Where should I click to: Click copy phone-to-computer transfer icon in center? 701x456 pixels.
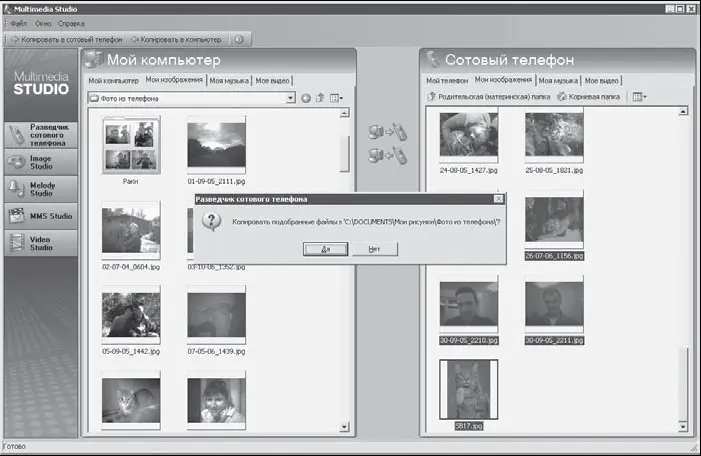pyautogui.click(x=387, y=156)
